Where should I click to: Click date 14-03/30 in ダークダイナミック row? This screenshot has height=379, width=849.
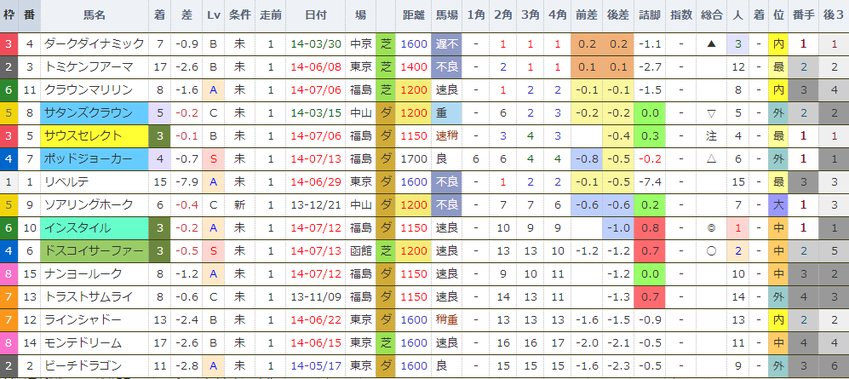click(316, 44)
